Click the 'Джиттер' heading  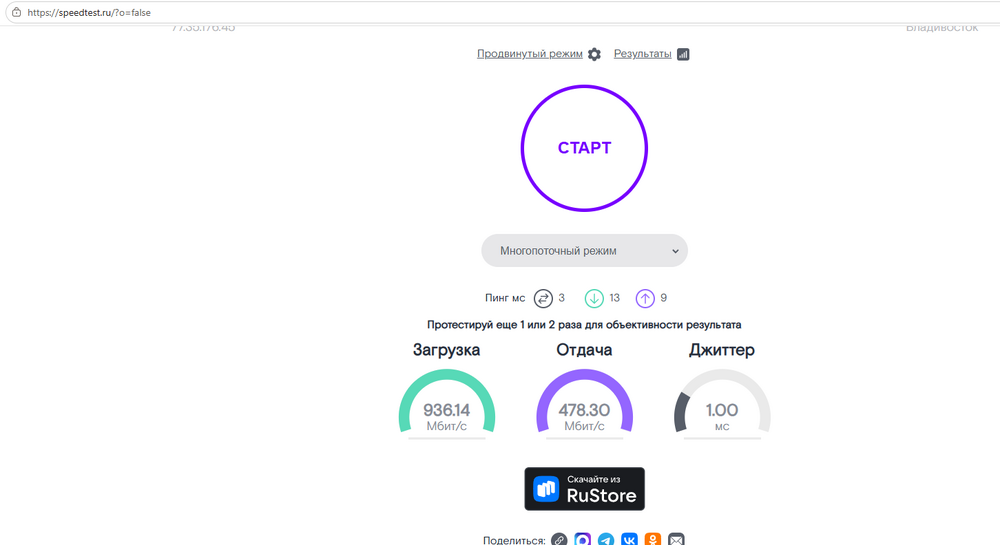pos(722,350)
